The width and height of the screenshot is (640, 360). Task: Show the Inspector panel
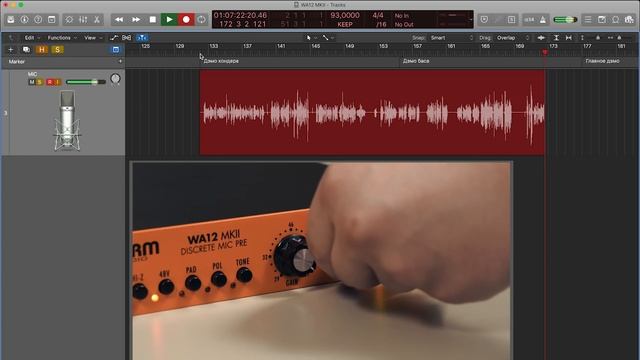click(24, 20)
